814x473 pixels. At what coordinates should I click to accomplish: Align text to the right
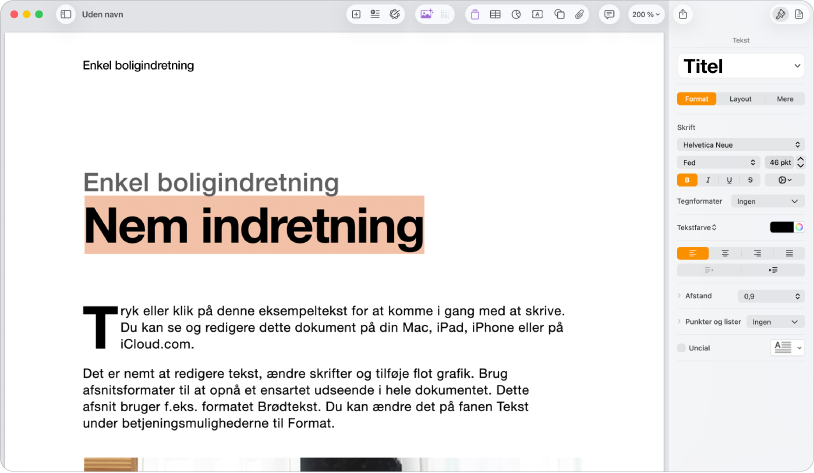[757, 253]
